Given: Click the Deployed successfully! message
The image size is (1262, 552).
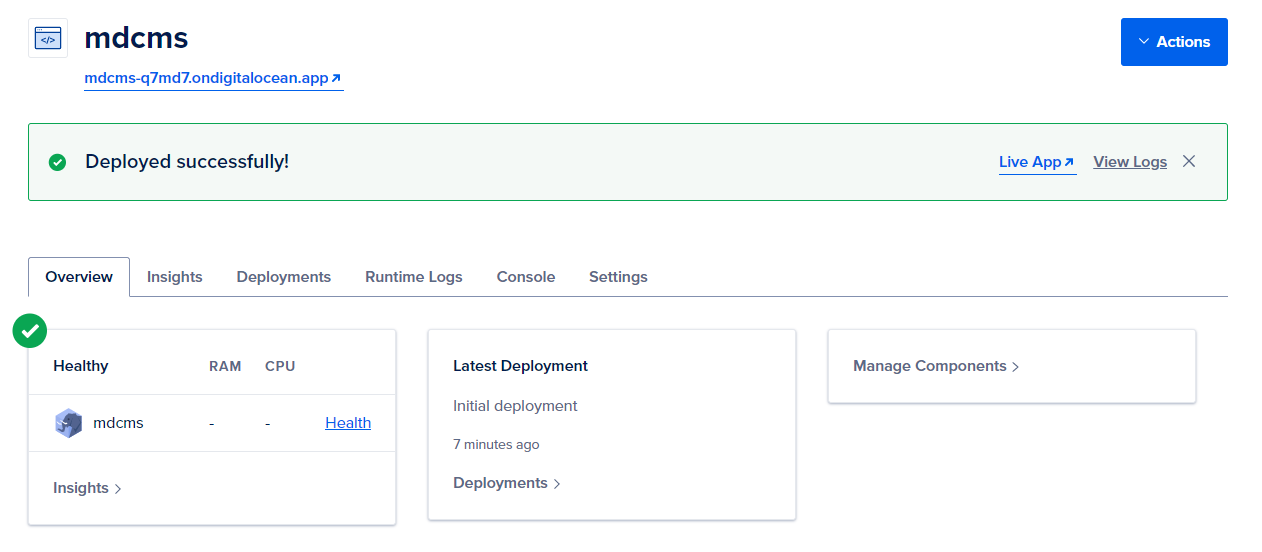Looking at the screenshot, I should tap(187, 162).
